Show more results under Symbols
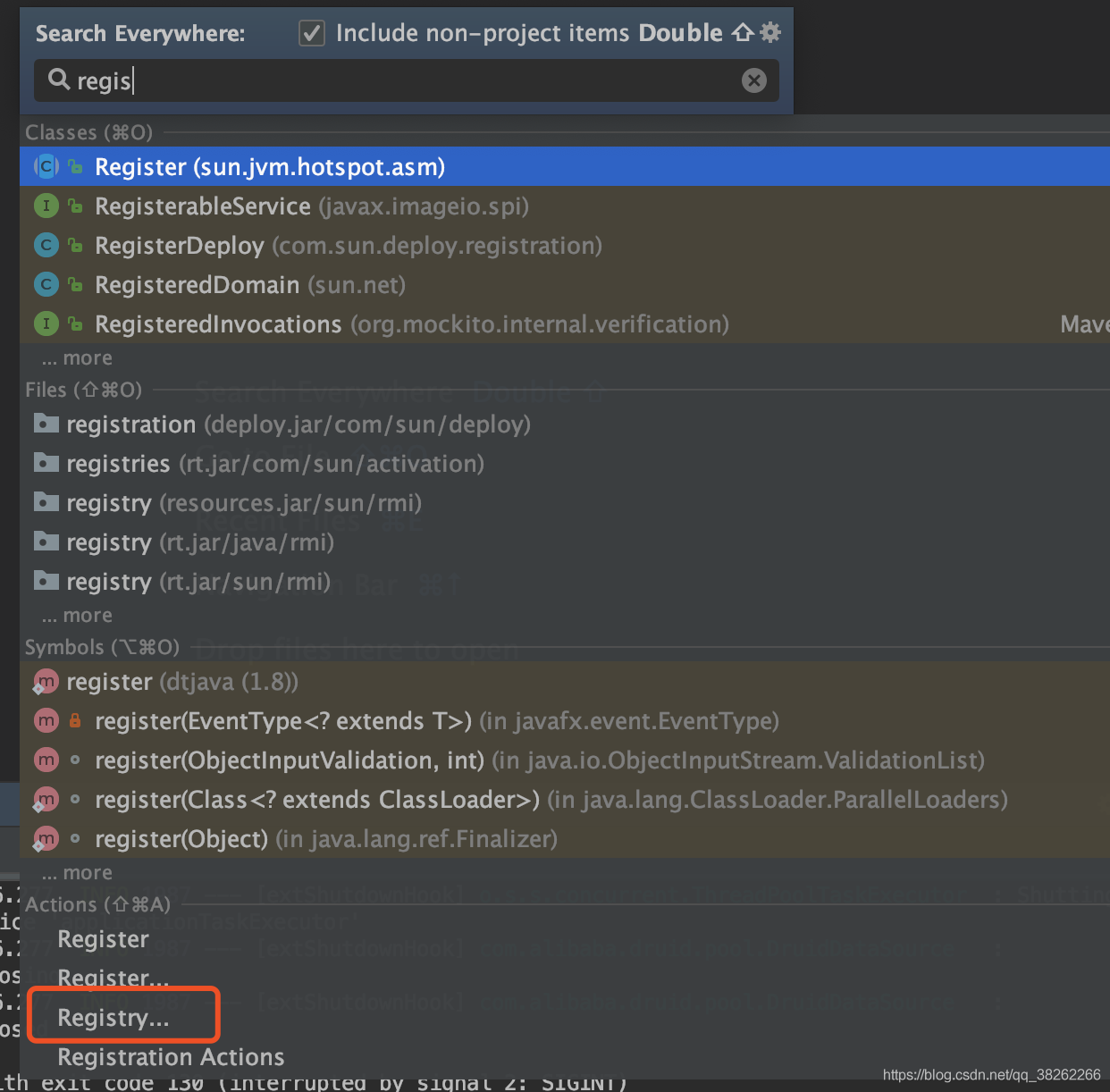Screen dimensions: 1110x1092 [x=77, y=872]
